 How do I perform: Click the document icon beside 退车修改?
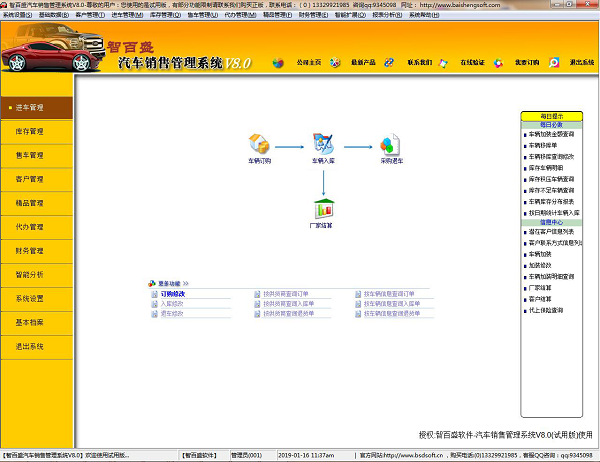154,314
